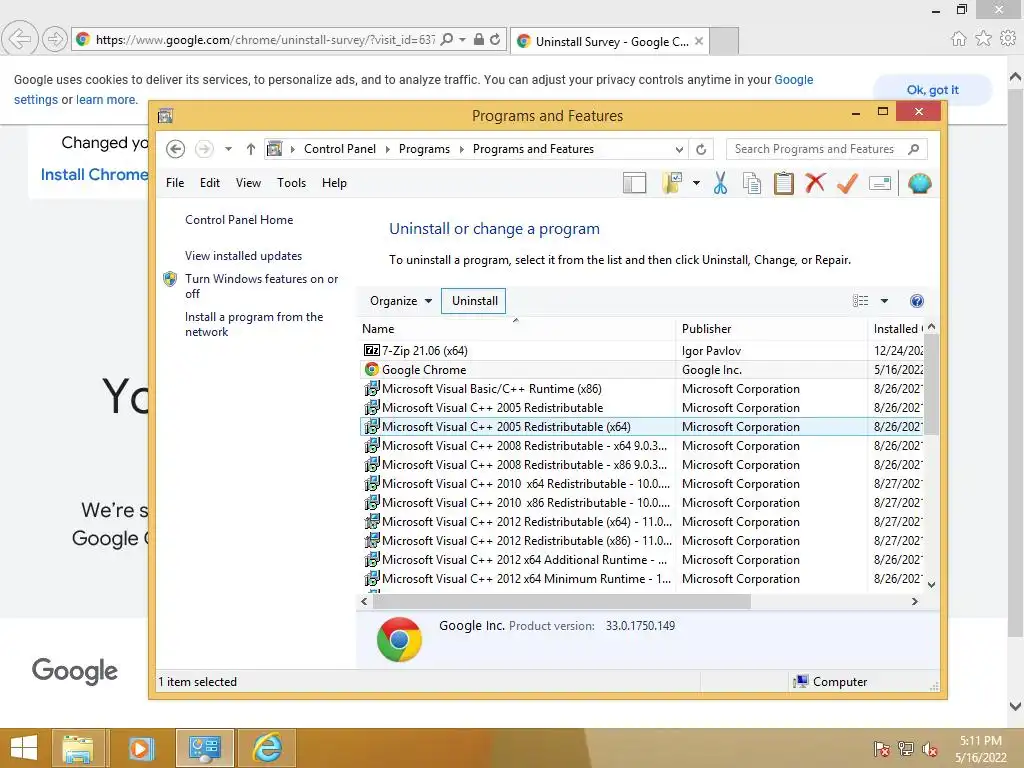Click the globe shell icon in toolbar
This screenshot has height=768, width=1024.
tap(919, 184)
